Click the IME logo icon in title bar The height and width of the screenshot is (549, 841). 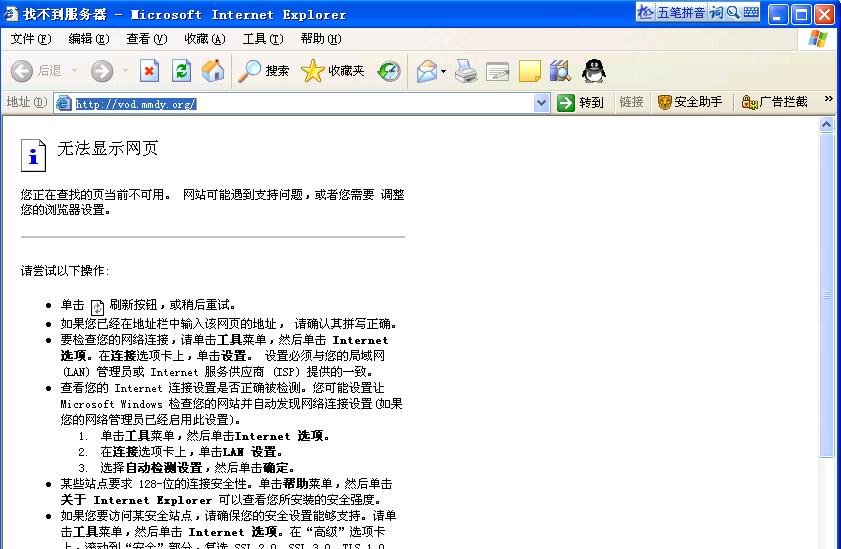click(x=645, y=12)
